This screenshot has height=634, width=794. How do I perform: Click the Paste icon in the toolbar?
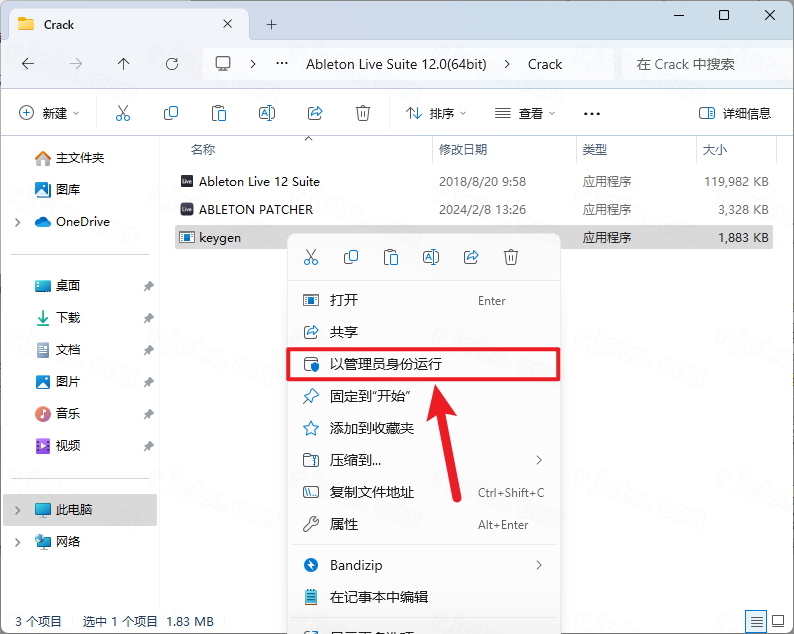tap(219, 114)
